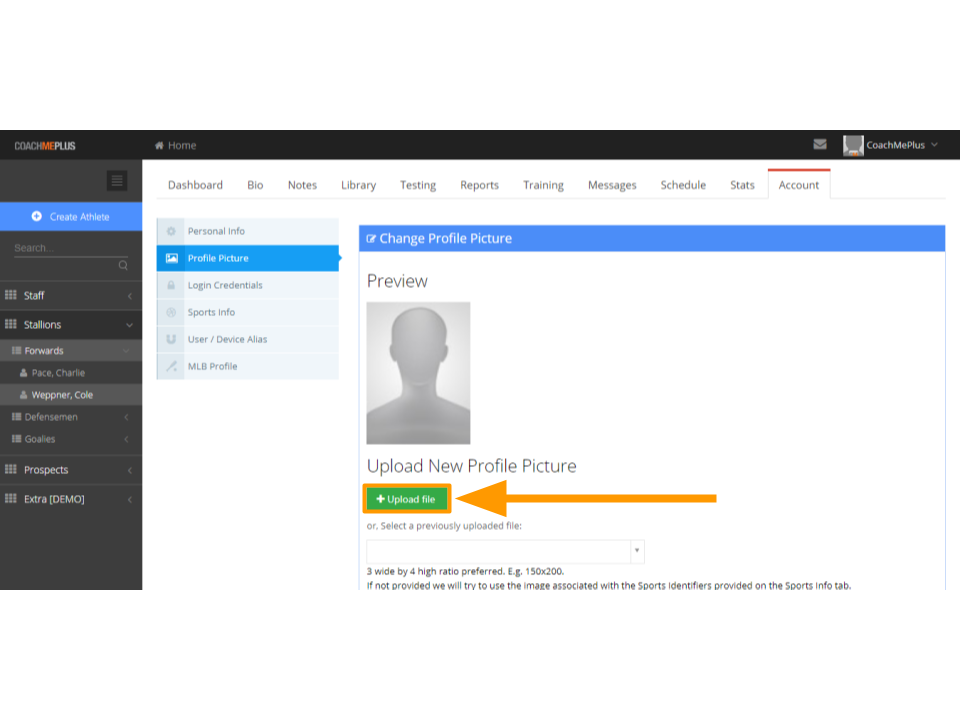Click the person icon beside Weppner, Cole
This screenshot has height=720, width=960.
coord(23,394)
